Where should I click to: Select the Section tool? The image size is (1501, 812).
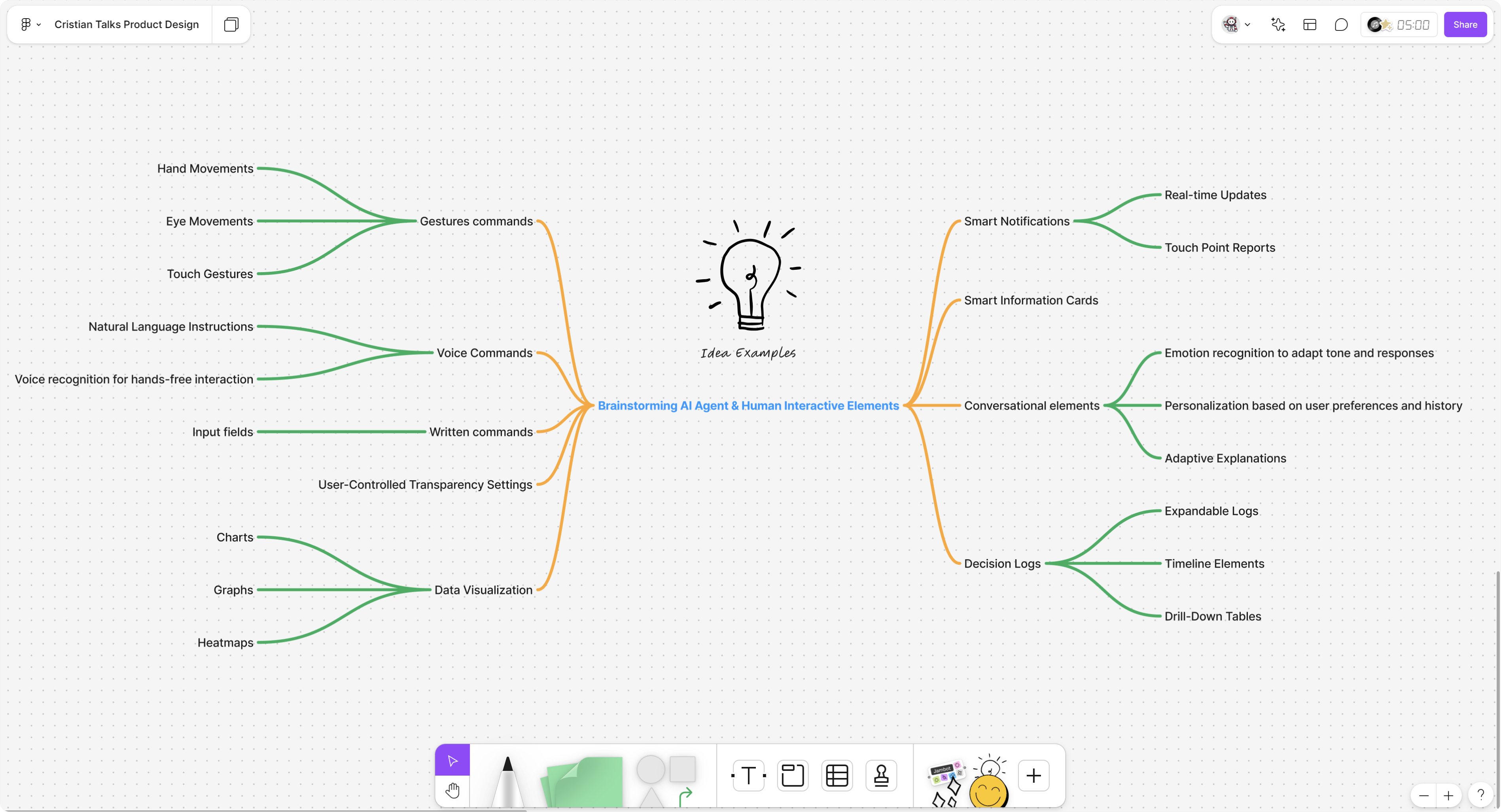(793, 775)
